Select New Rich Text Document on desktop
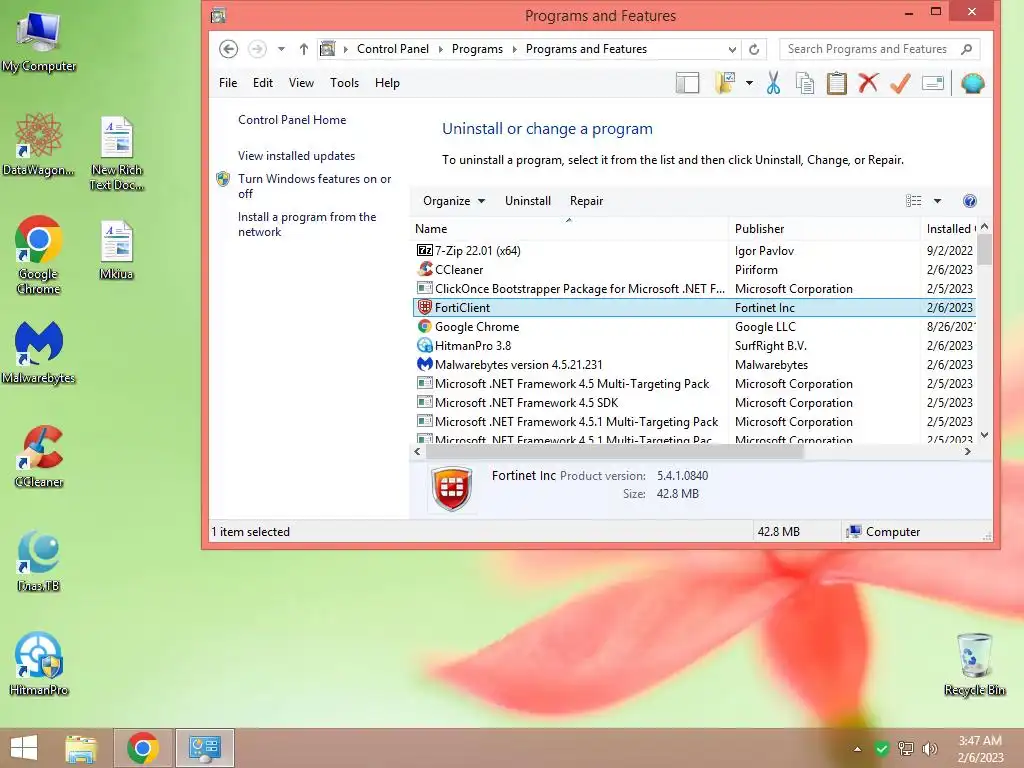The image size is (1024, 768). [116, 153]
